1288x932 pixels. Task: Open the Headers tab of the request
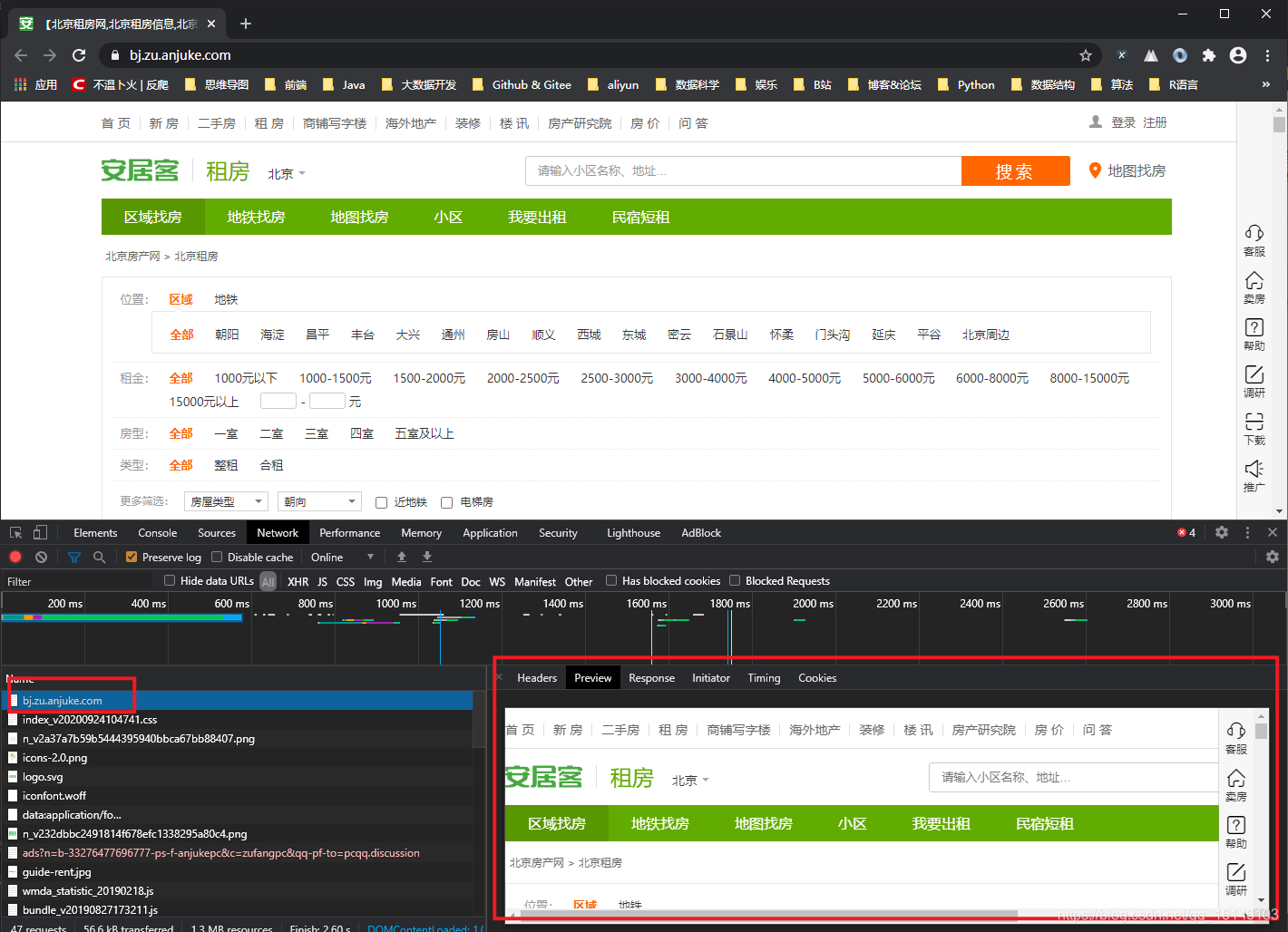(x=537, y=678)
